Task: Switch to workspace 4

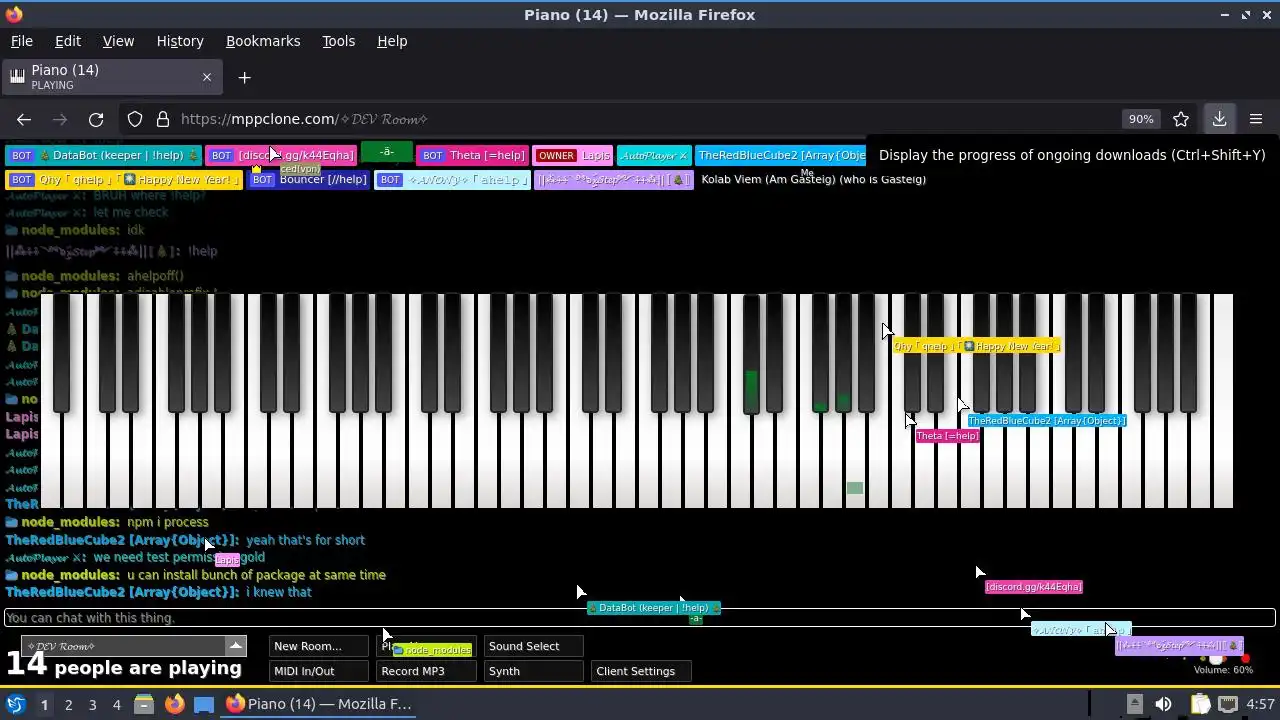Action: click(x=116, y=704)
